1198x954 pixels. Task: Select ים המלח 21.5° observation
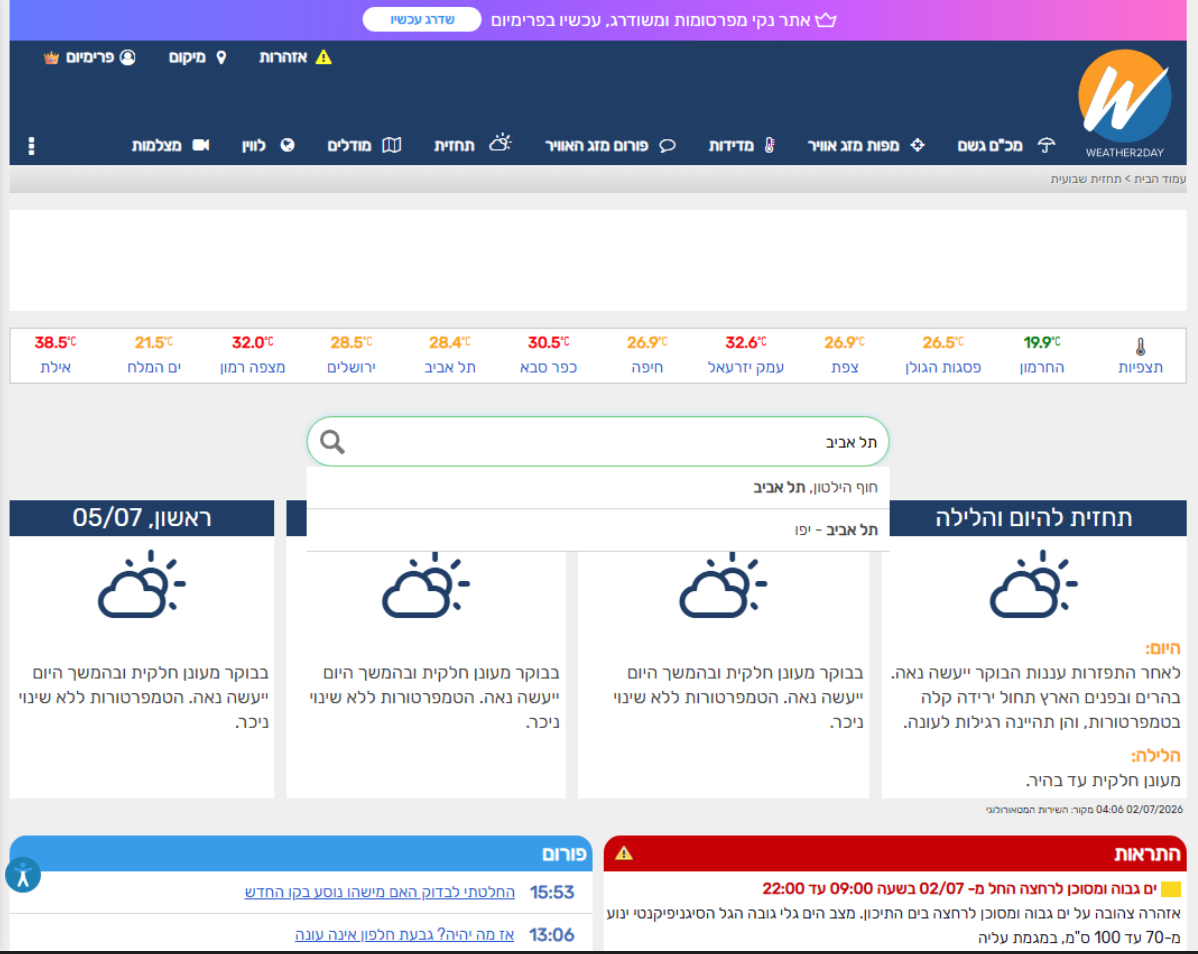154,355
